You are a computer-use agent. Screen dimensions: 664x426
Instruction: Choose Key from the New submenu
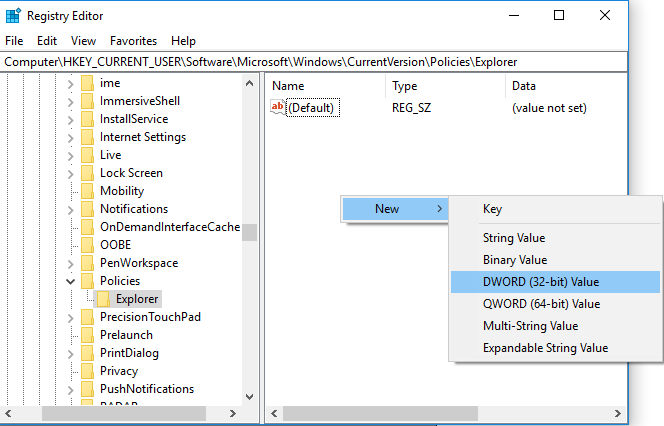555,209
